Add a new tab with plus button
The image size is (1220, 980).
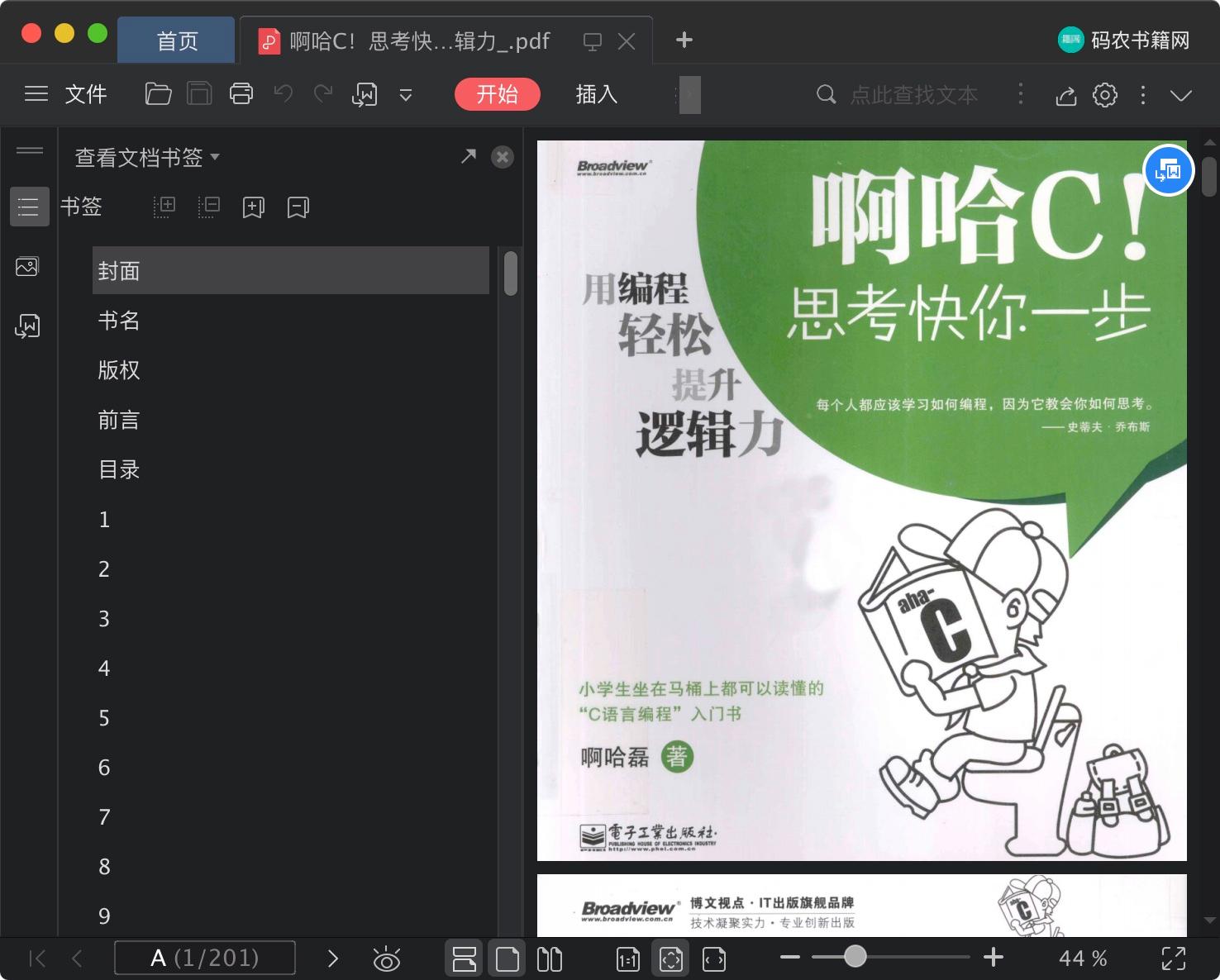(x=684, y=40)
